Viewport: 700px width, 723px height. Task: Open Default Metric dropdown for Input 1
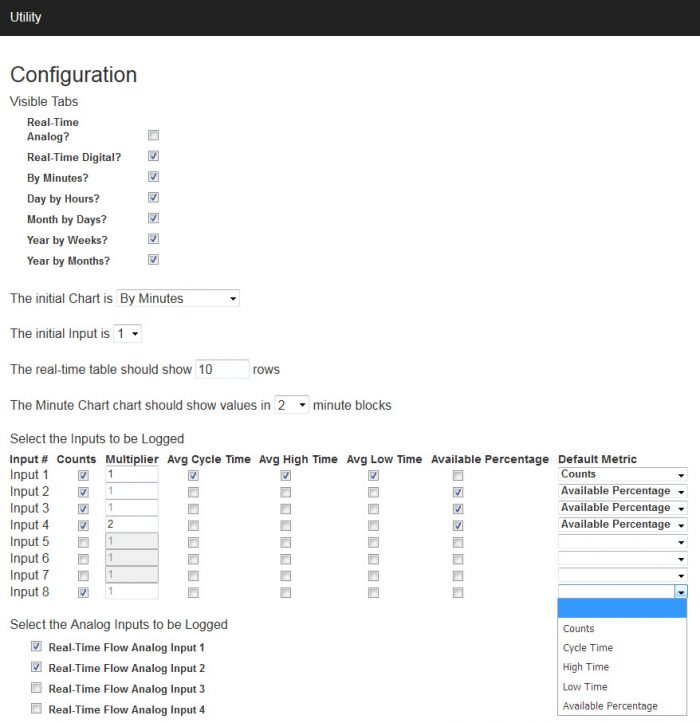click(623, 474)
